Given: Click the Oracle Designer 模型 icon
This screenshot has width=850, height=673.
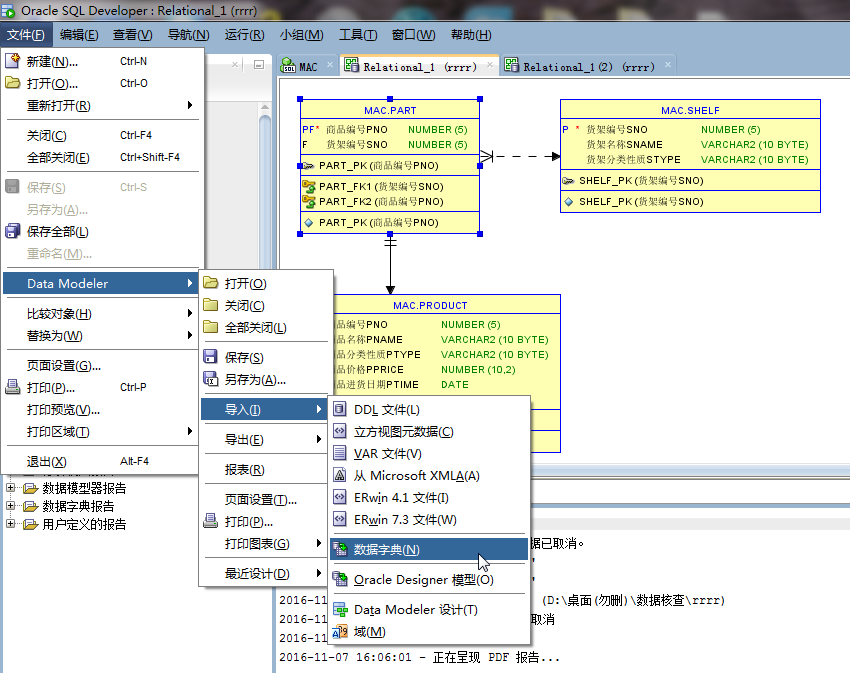Looking at the screenshot, I should tap(340, 579).
